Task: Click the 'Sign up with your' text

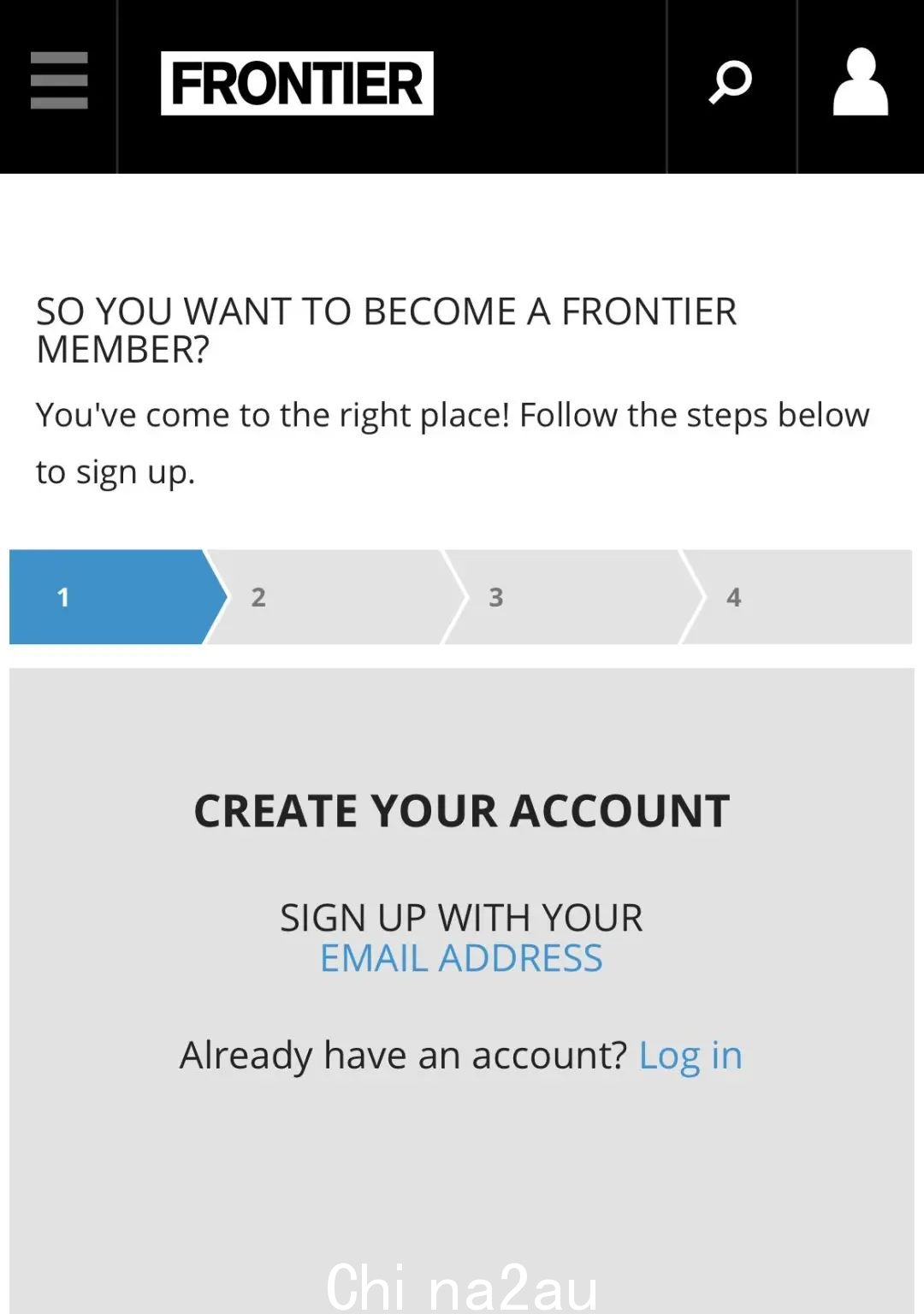Action: point(461,918)
